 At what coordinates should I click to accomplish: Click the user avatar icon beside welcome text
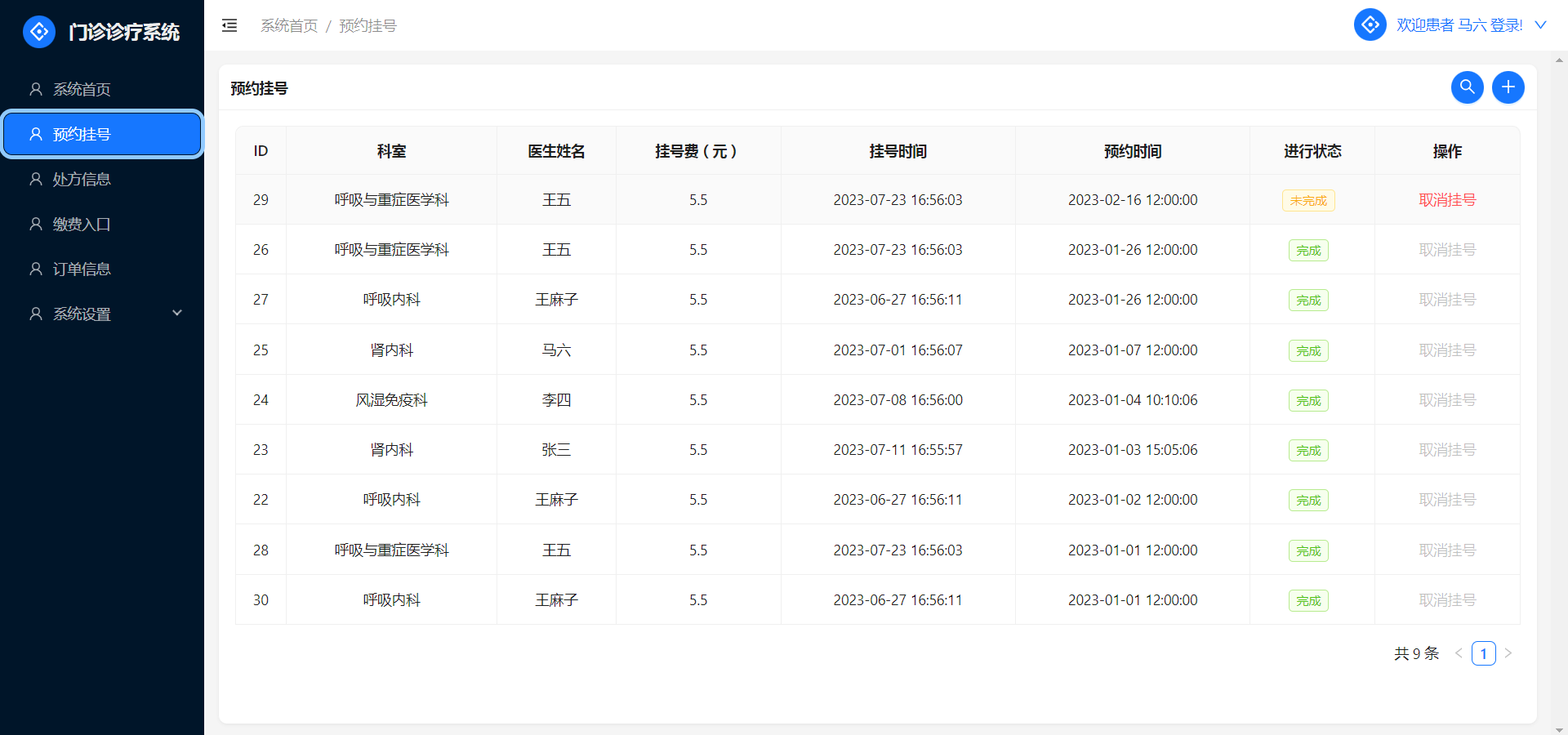(x=1370, y=24)
